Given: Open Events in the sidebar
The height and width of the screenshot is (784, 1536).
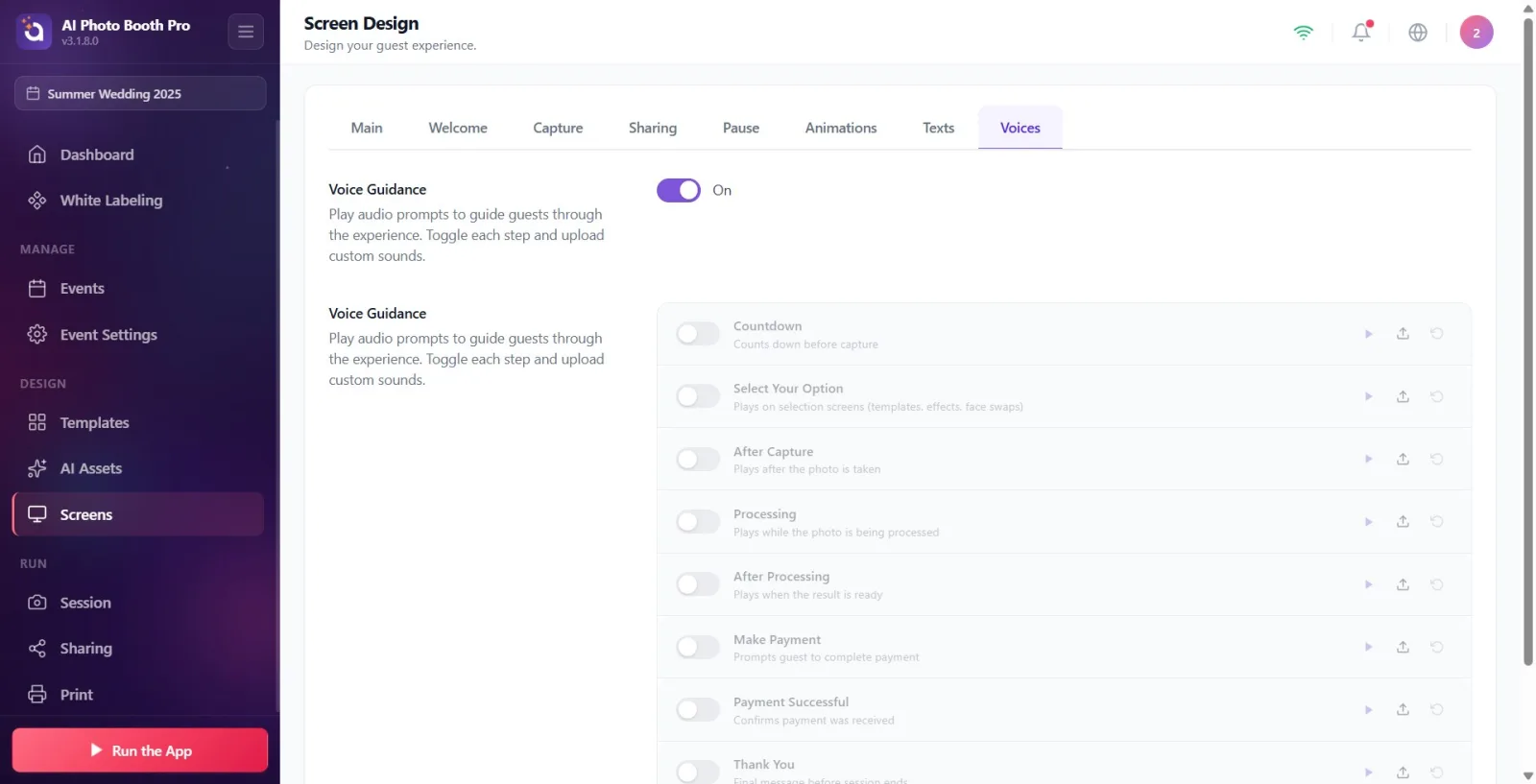Looking at the screenshot, I should pos(138,289).
